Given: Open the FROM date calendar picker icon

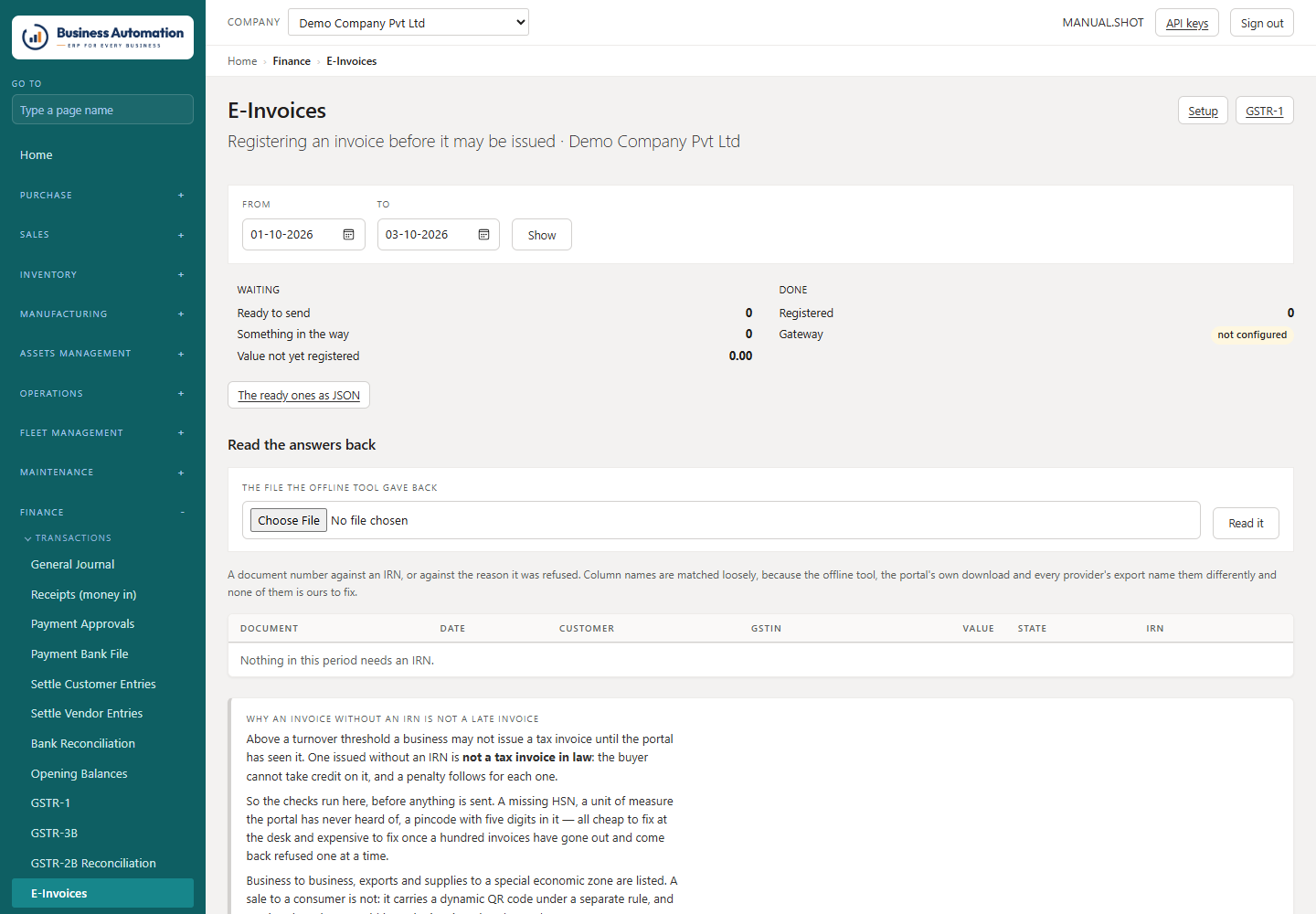Looking at the screenshot, I should pos(348,235).
